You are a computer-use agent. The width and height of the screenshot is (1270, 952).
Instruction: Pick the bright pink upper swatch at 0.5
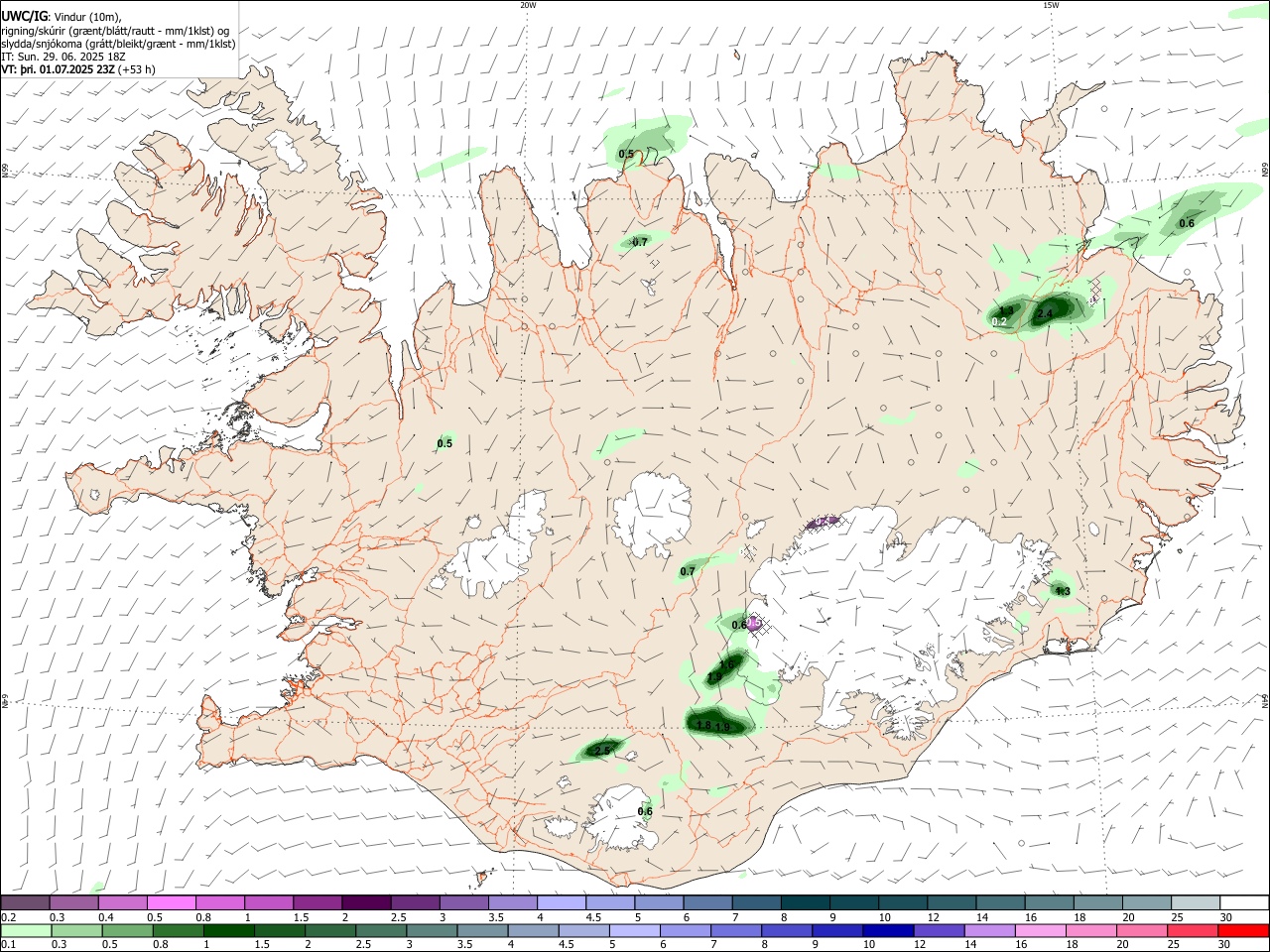(x=172, y=903)
